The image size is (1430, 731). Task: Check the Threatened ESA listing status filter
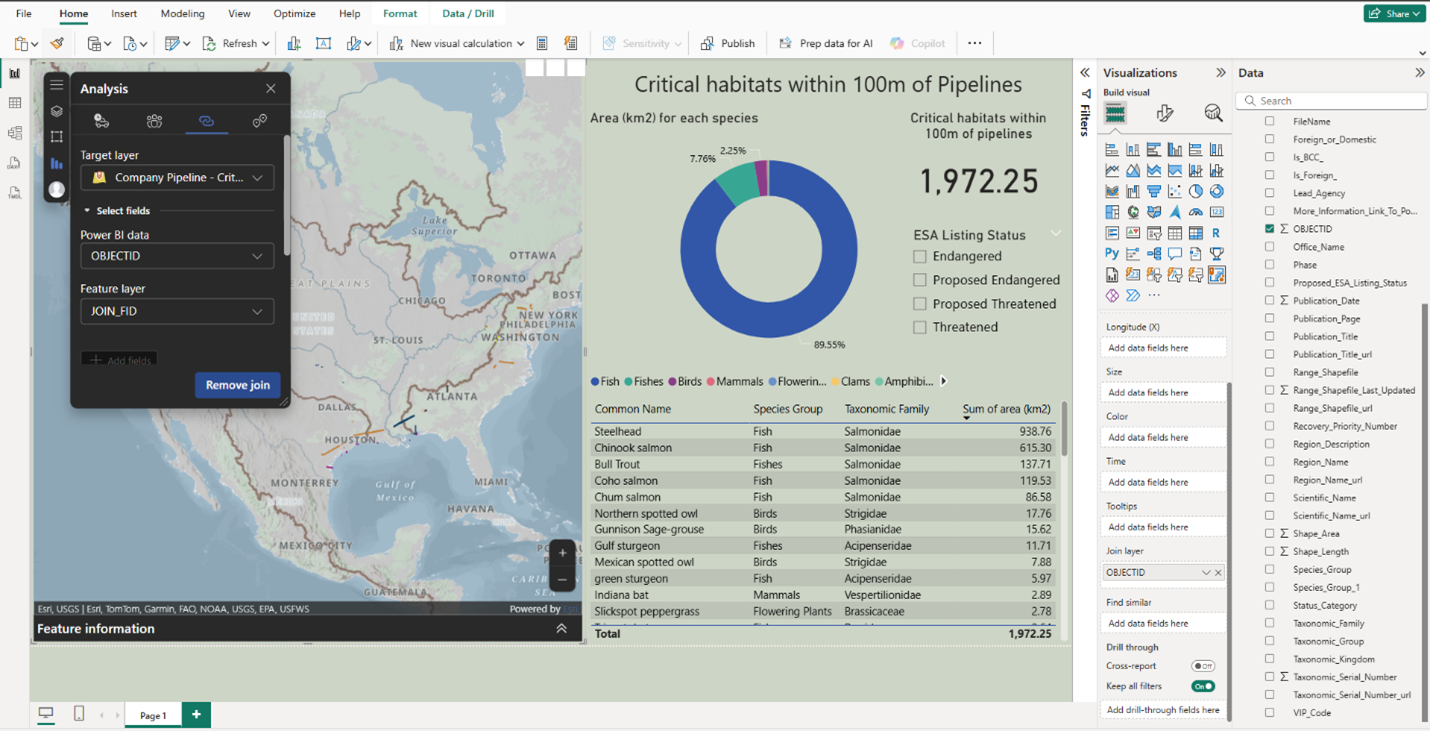(x=919, y=327)
